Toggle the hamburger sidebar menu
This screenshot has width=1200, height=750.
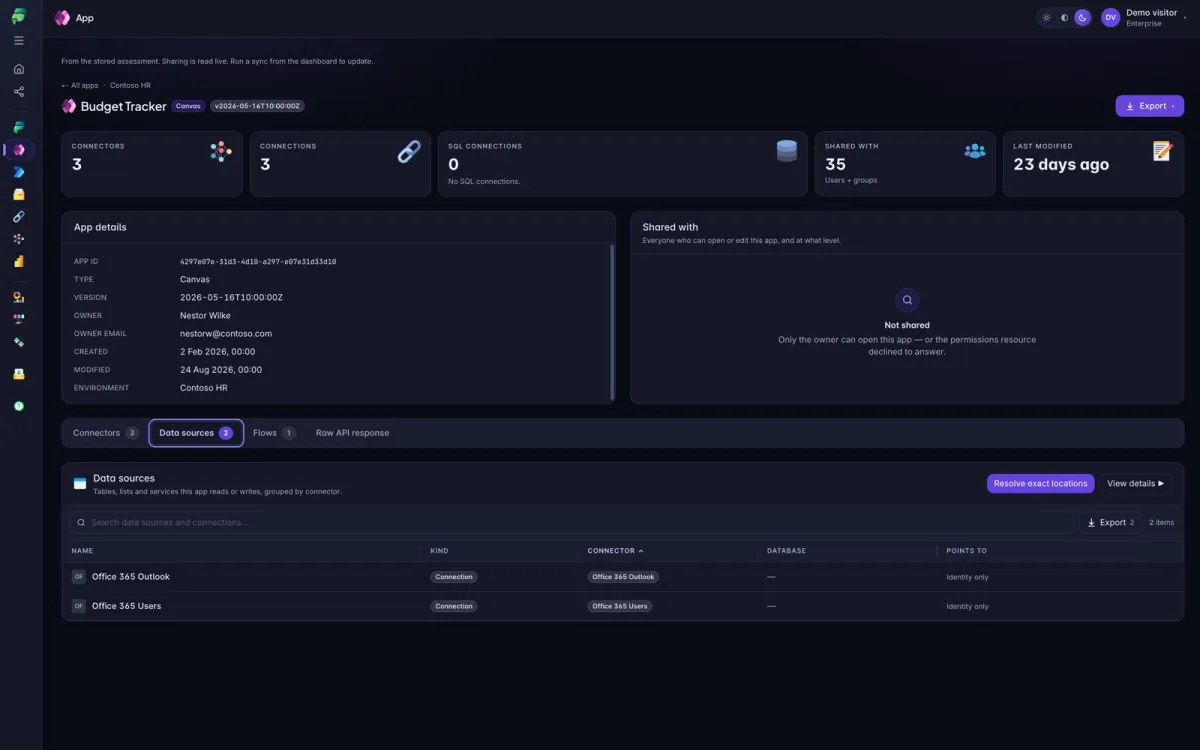click(19, 41)
